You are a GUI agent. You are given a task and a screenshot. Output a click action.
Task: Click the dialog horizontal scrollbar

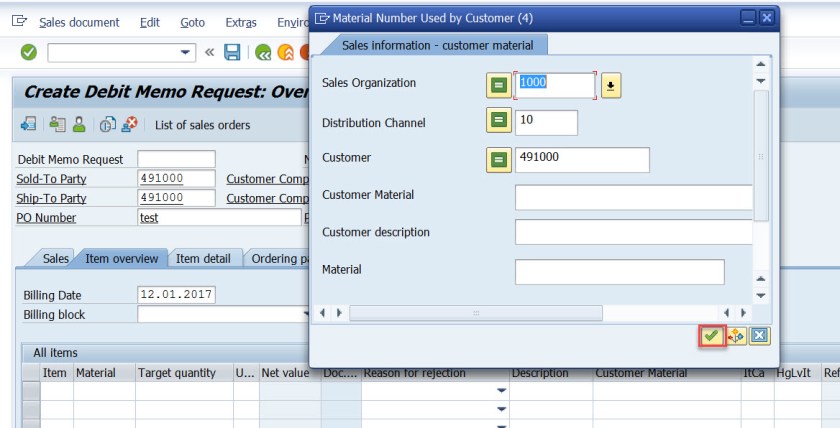(475, 313)
